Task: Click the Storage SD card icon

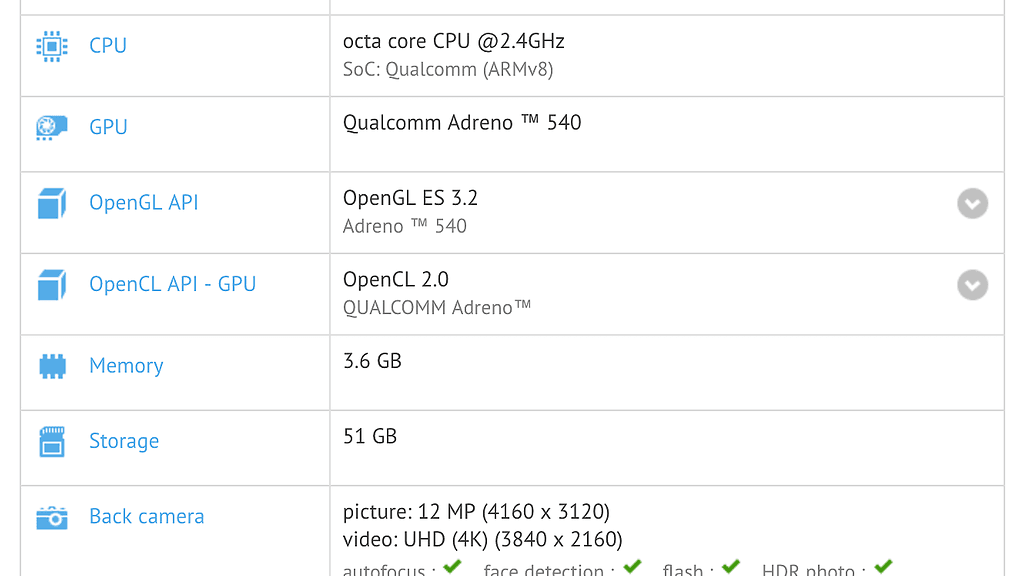Action: [x=52, y=441]
